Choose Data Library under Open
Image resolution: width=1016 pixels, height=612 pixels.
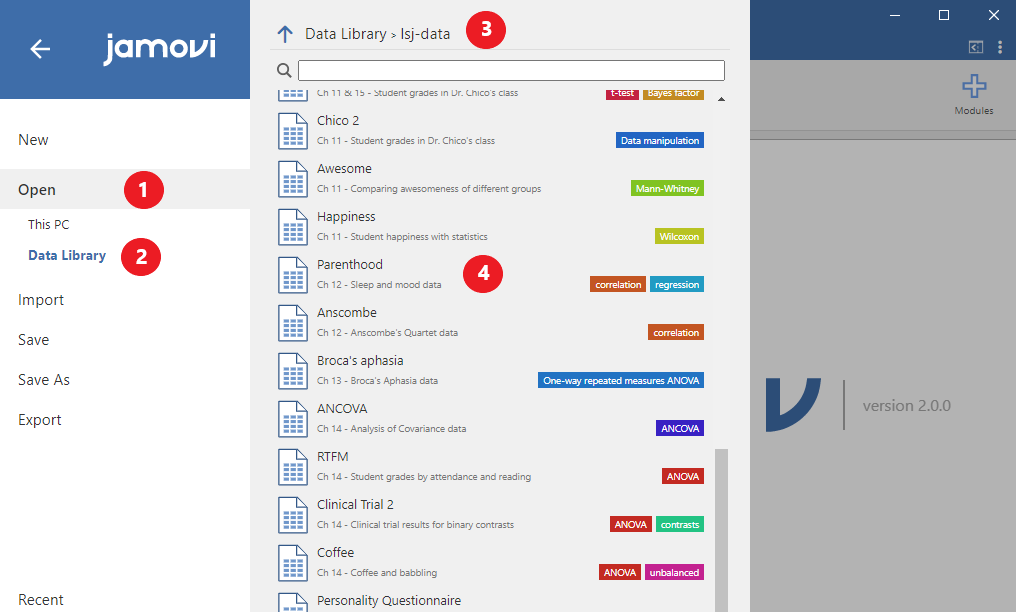coord(67,256)
